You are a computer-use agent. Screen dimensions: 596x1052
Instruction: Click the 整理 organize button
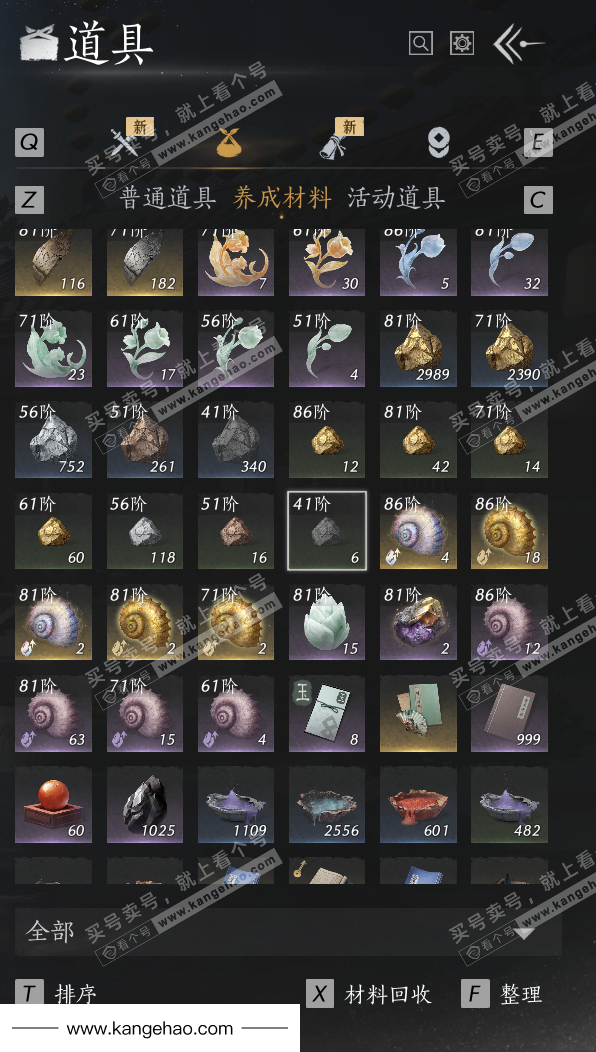(x=502, y=994)
